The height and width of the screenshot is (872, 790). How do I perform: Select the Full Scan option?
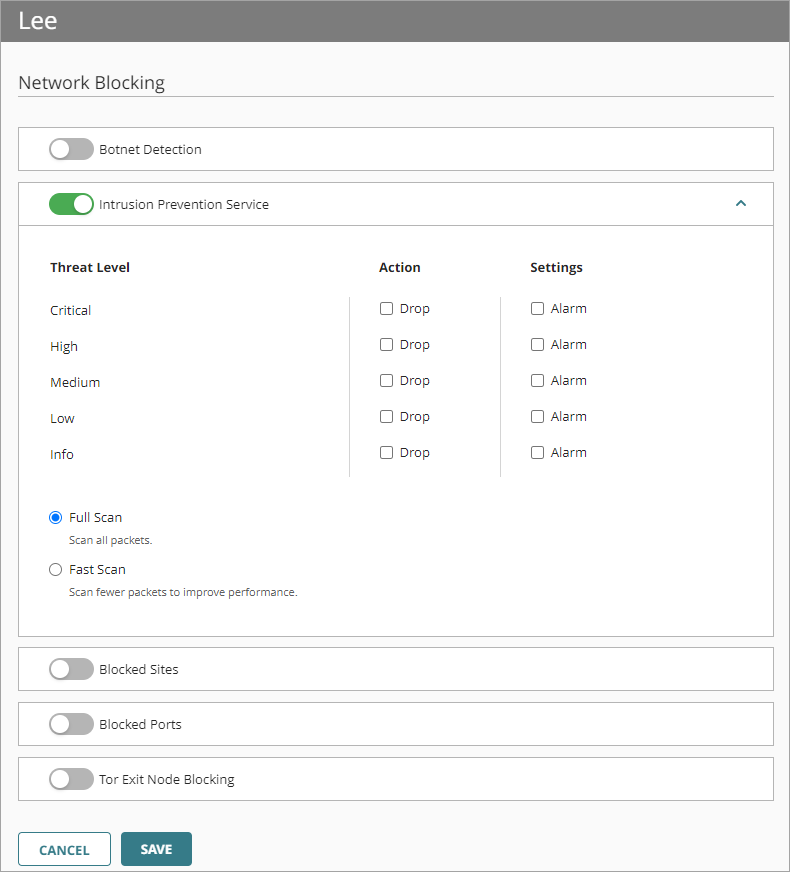(x=55, y=517)
